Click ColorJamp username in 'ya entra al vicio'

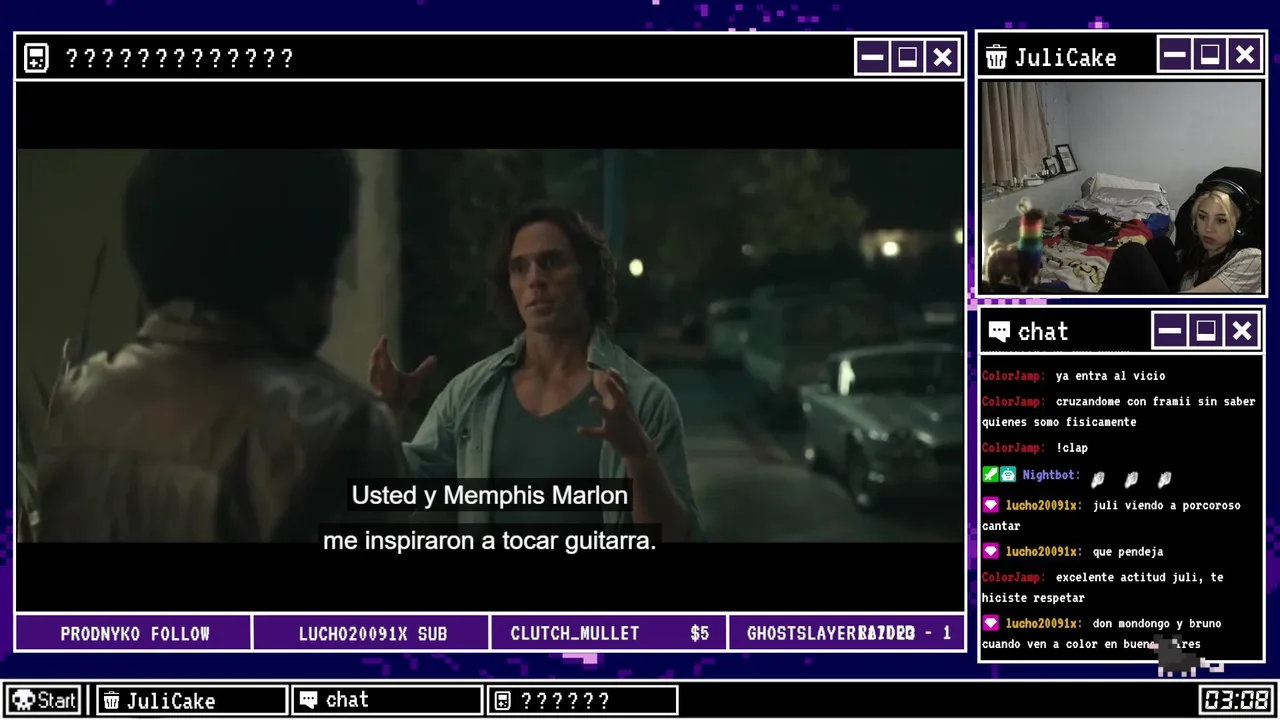[1014, 376]
